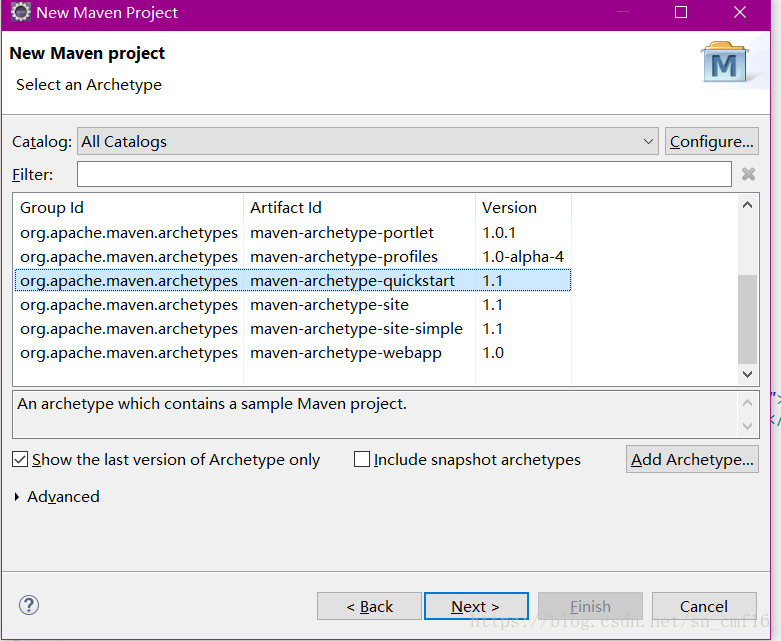Image resolution: width=781 pixels, height=641 pixels.
Task: Click the Eclipse gear icon in title bar
Action: point(20,12)
